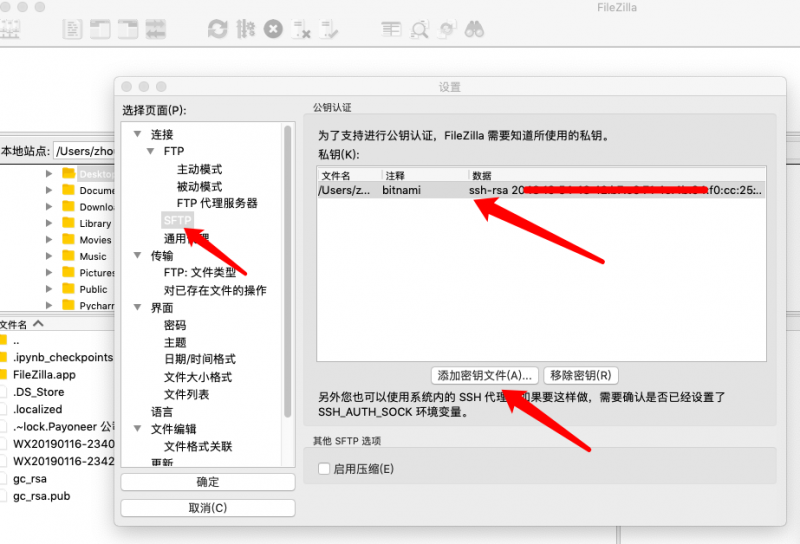This screenshot has width=800, height=544.
Task: Open directory listing filters icon
Action: click(391, 29)
